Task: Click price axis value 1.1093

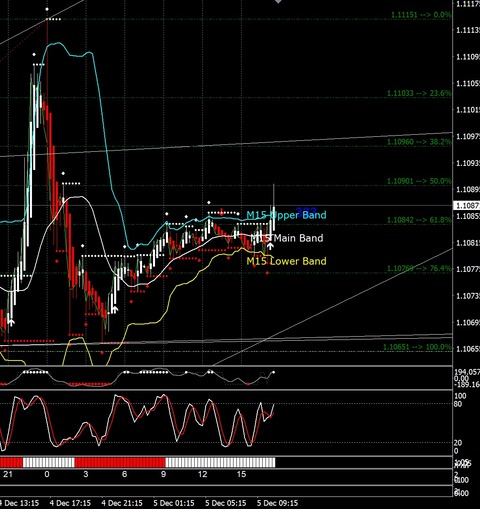Action: tap(468, 163)
